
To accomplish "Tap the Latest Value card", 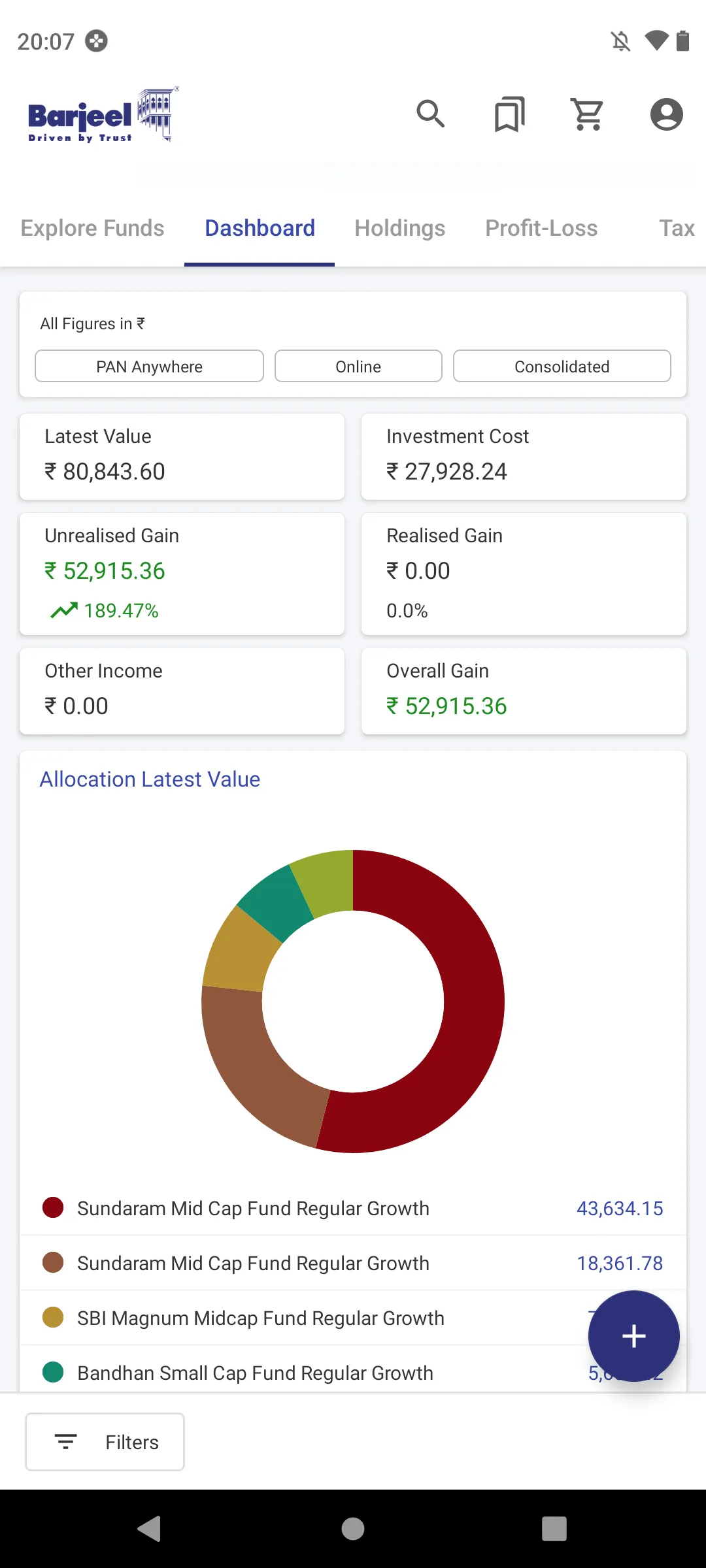I will coord(182,457).
